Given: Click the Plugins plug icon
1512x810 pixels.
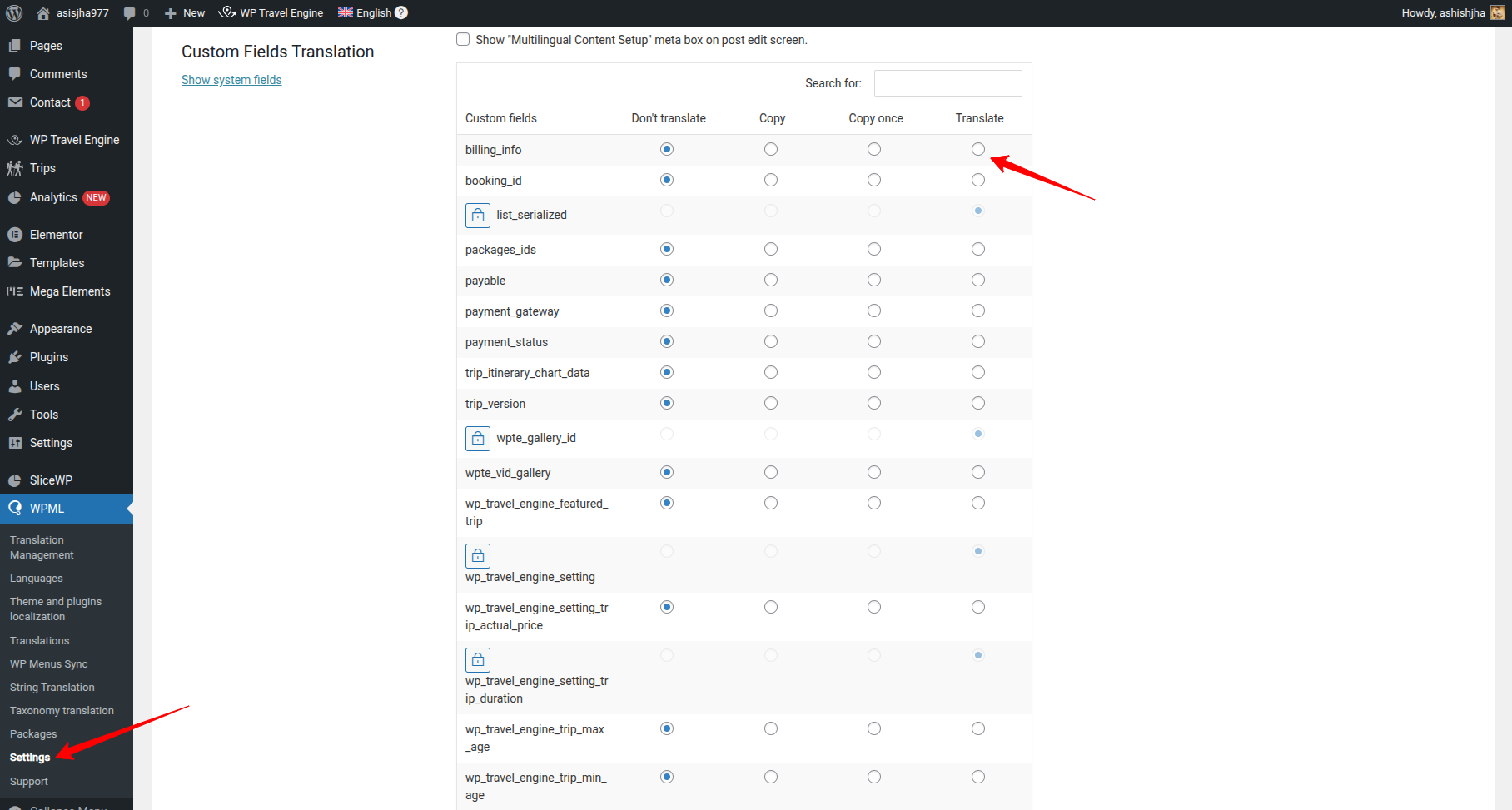Looking at the screenshot, I should coord(15,357).
